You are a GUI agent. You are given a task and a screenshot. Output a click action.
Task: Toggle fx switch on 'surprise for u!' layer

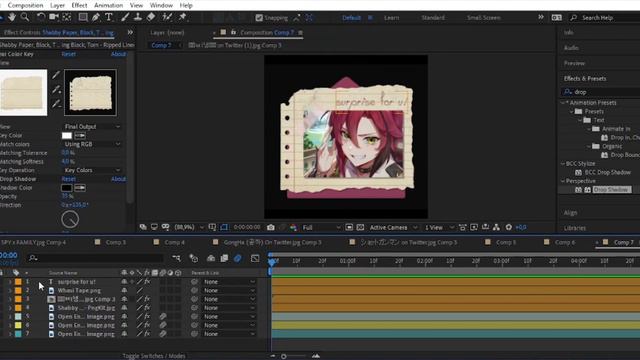click(147, 282)
